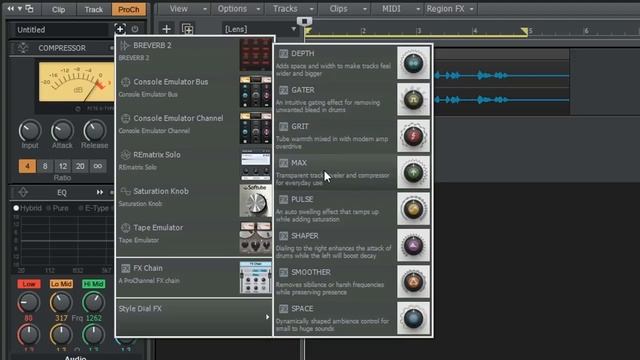Click the SHAPER knob icon
Viewport: 640px width, 360px height.
413,245
